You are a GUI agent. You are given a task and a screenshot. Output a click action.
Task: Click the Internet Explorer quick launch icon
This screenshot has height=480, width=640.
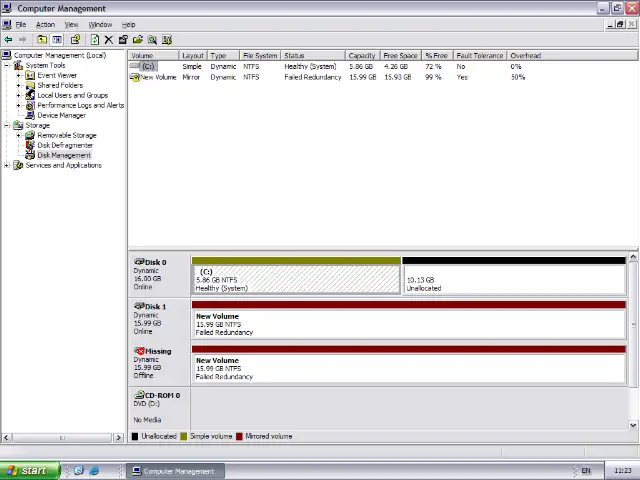pos(94,471)
